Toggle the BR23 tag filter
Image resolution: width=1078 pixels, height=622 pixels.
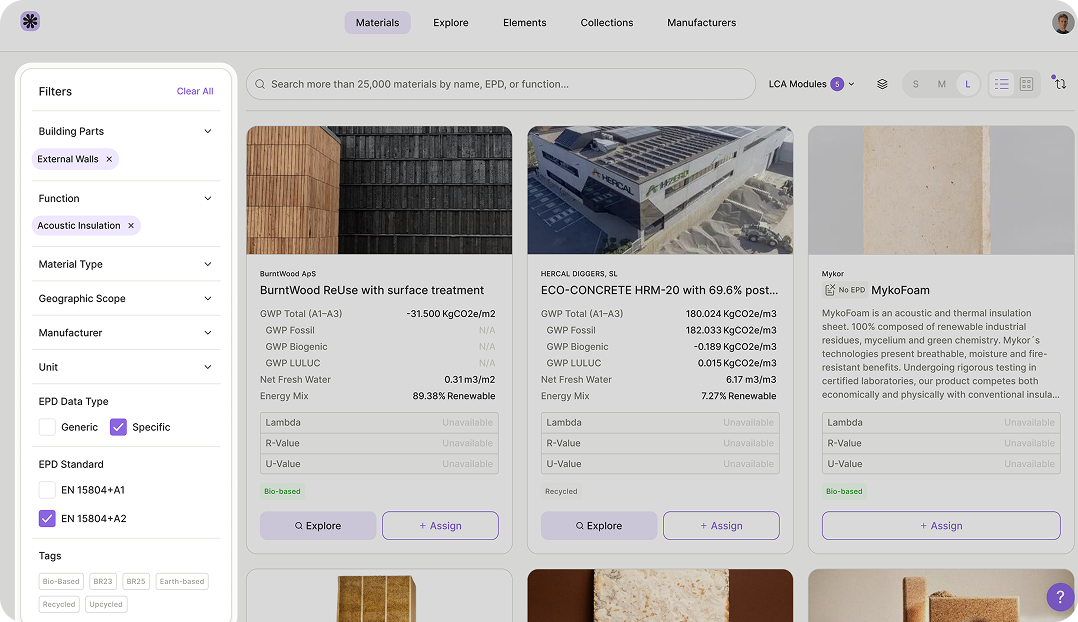click(103, 581)
